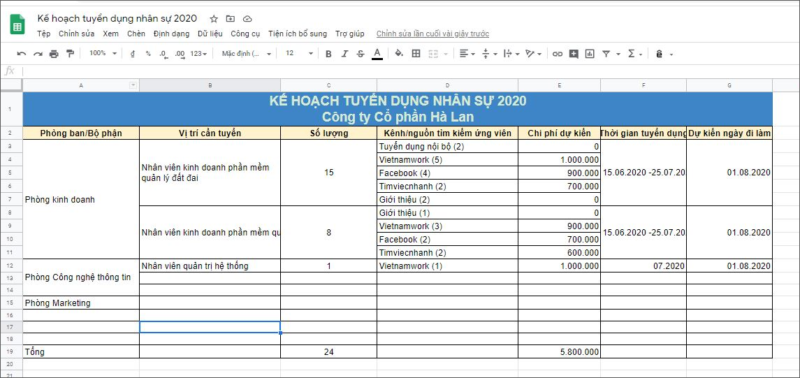Open the Công cụ menu
This screenshot has height=378, width=800.
point(245,34)
